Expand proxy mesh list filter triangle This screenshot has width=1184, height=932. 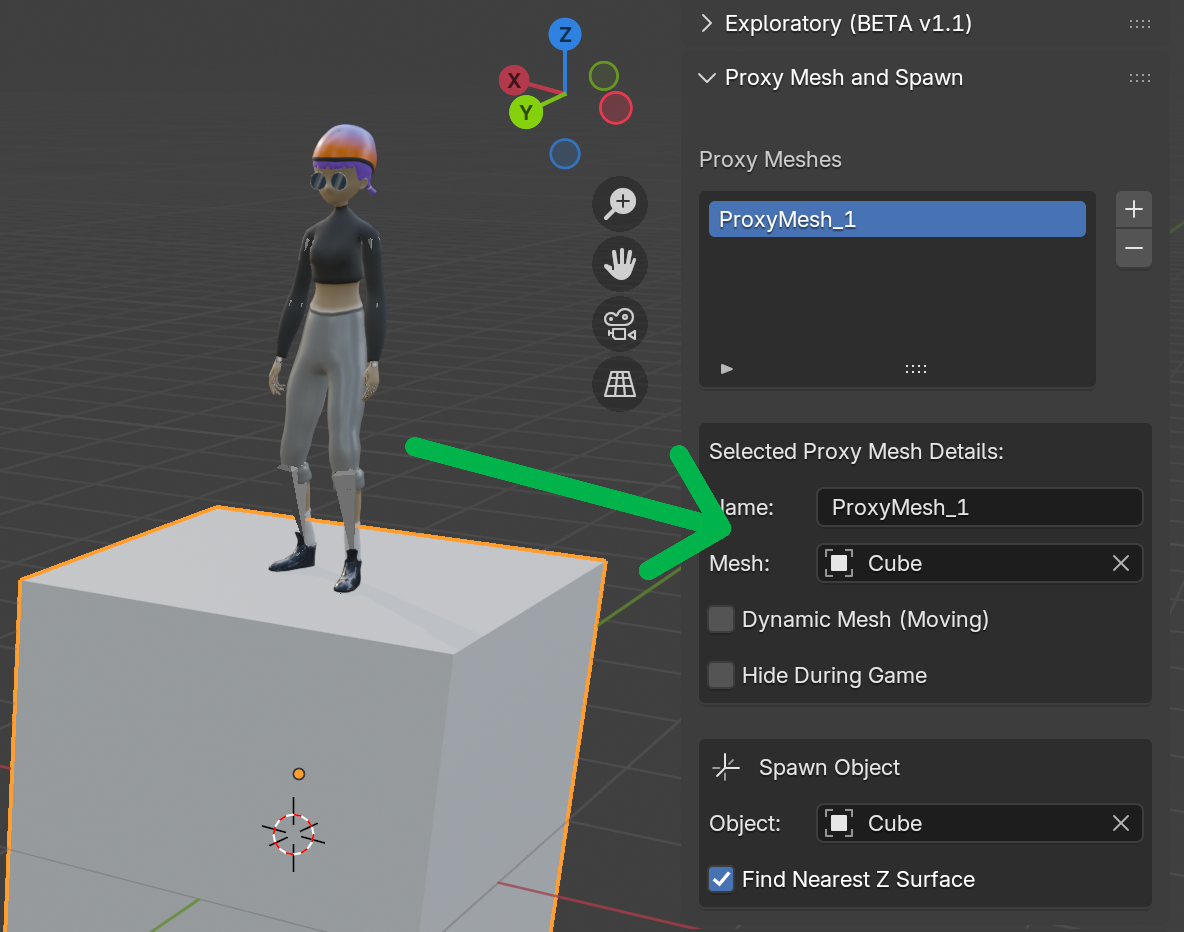click(x=727, y=369)
